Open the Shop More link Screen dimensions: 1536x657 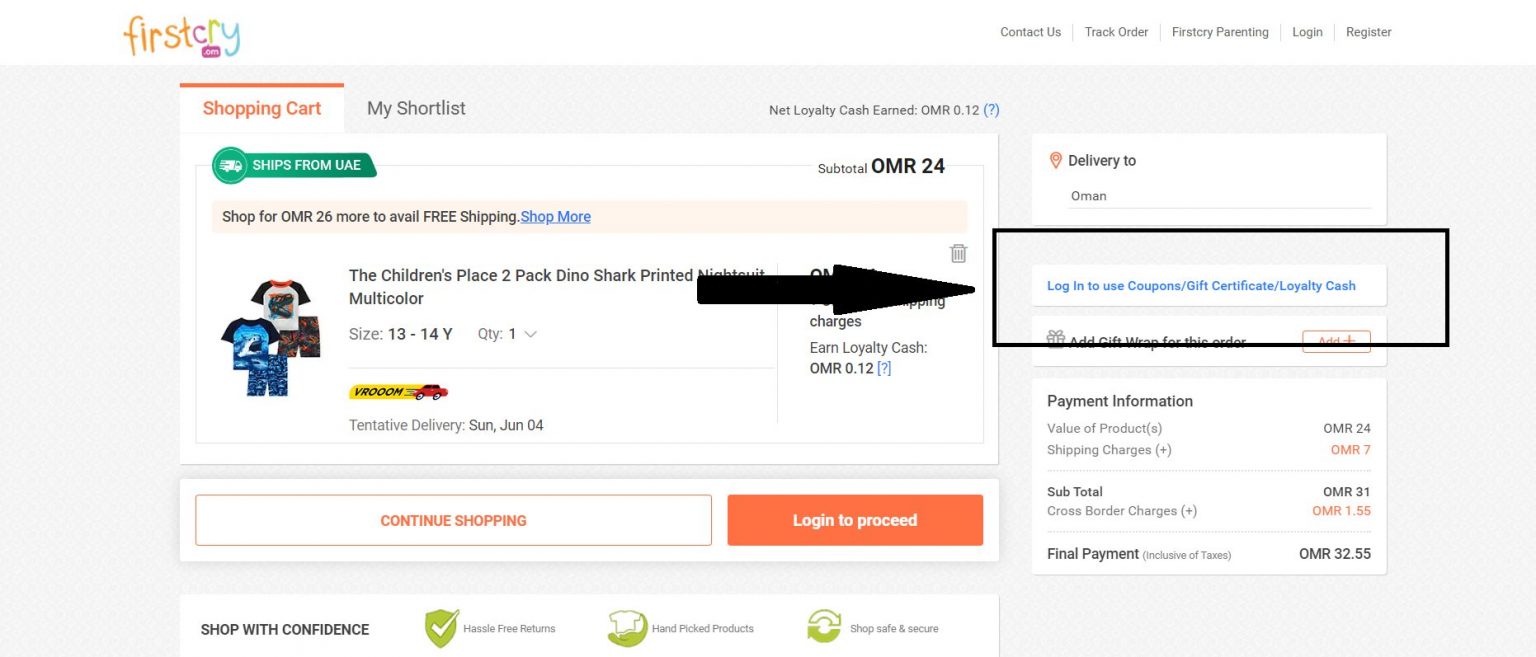pos(555,216)
